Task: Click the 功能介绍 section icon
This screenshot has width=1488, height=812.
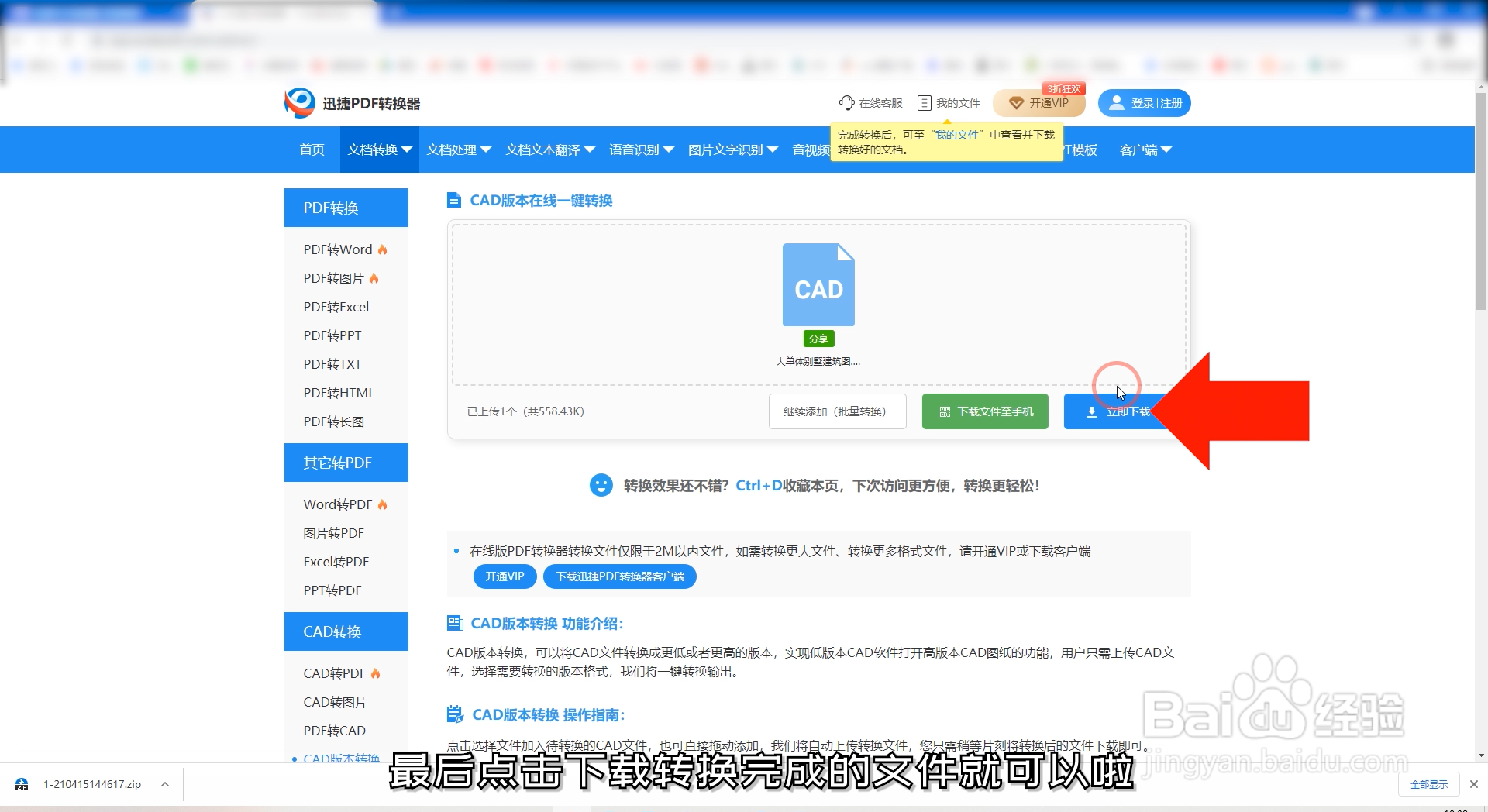Action: coord(455,623)
